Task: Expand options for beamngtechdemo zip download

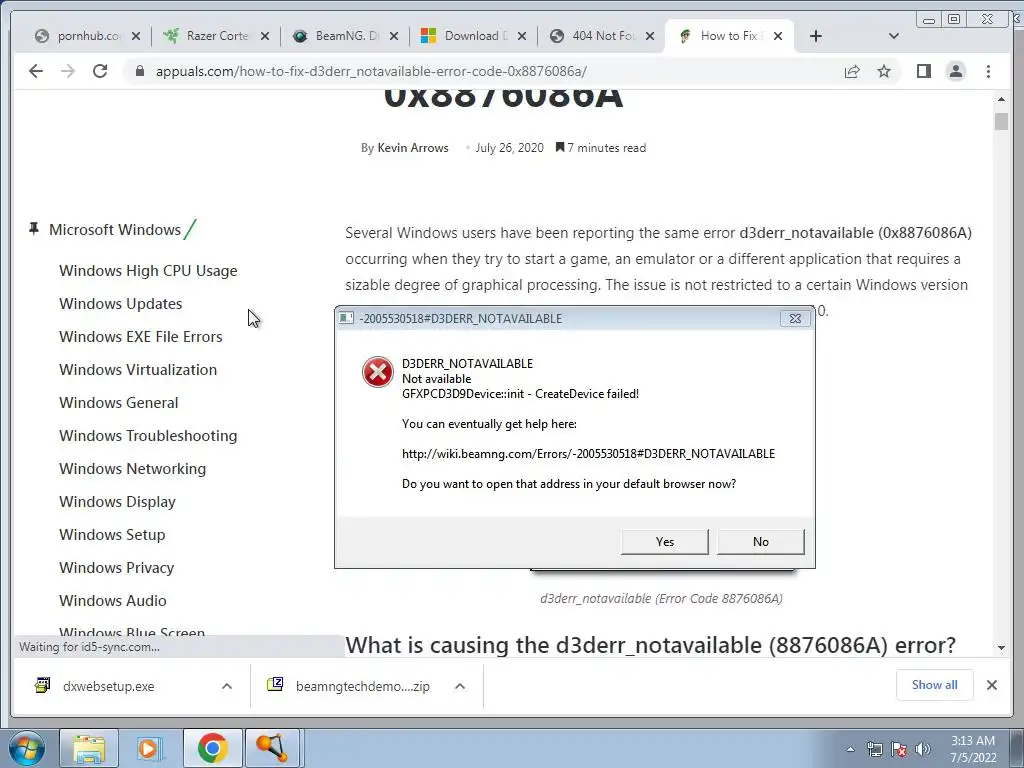Action: coord(460,686)
